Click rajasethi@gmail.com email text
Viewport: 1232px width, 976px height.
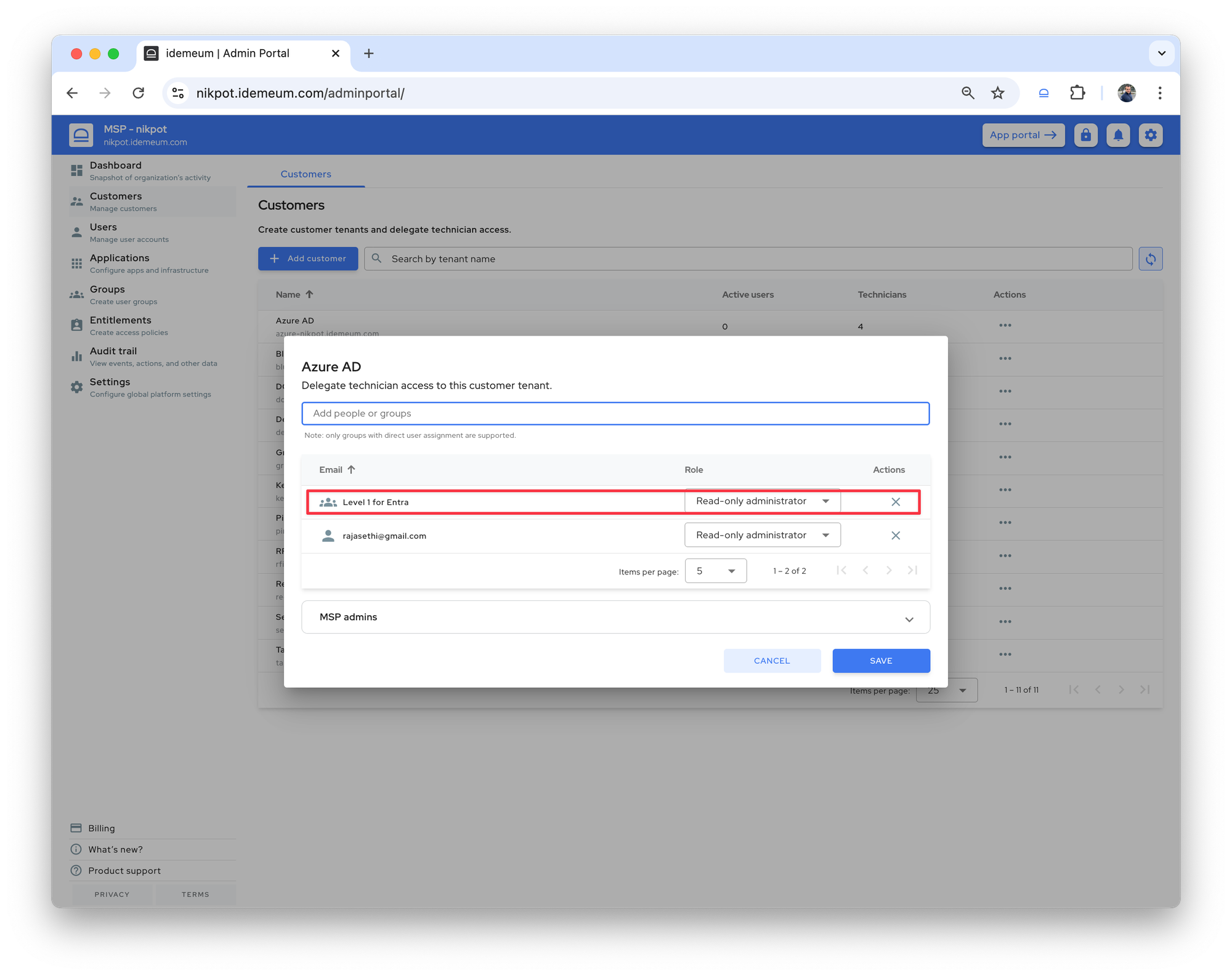(384, 536)
